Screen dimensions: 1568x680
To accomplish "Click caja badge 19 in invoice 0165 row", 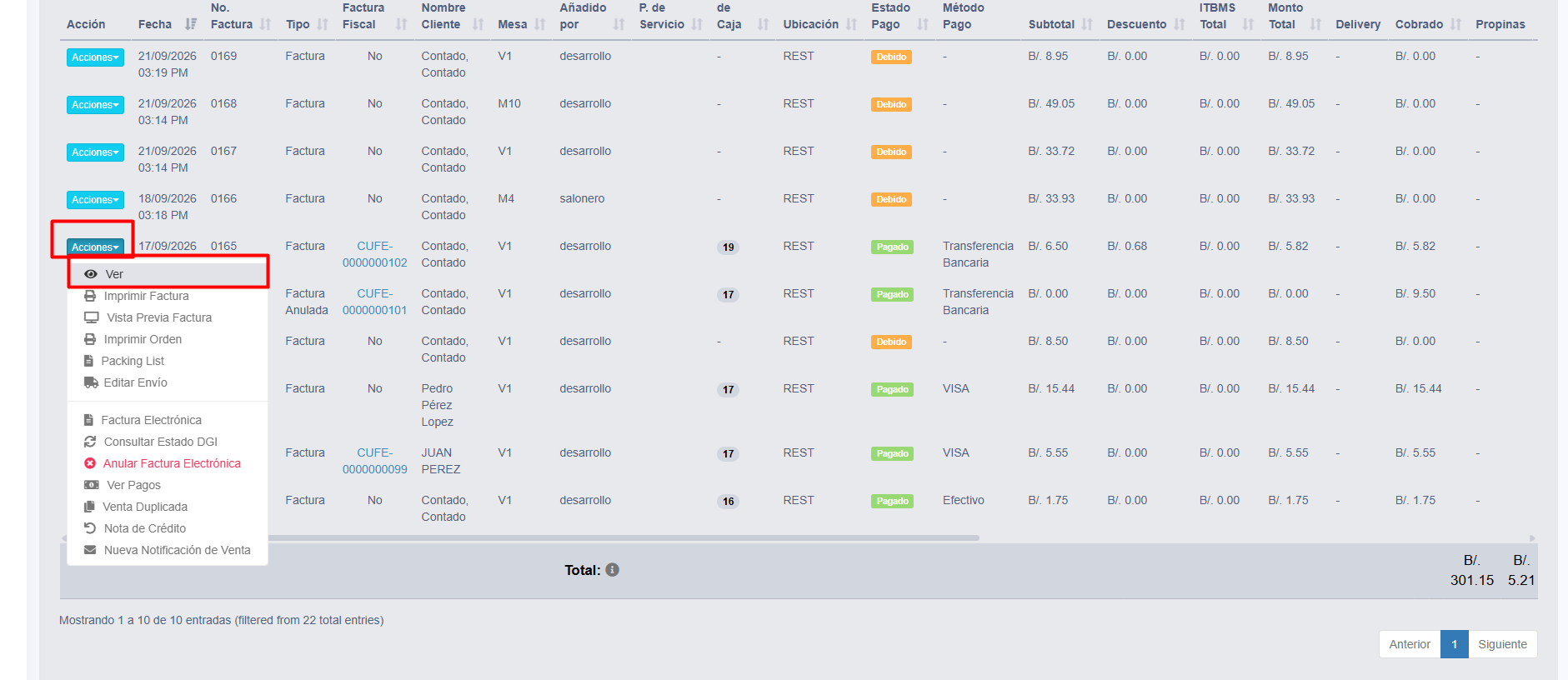I will point(729,247).
